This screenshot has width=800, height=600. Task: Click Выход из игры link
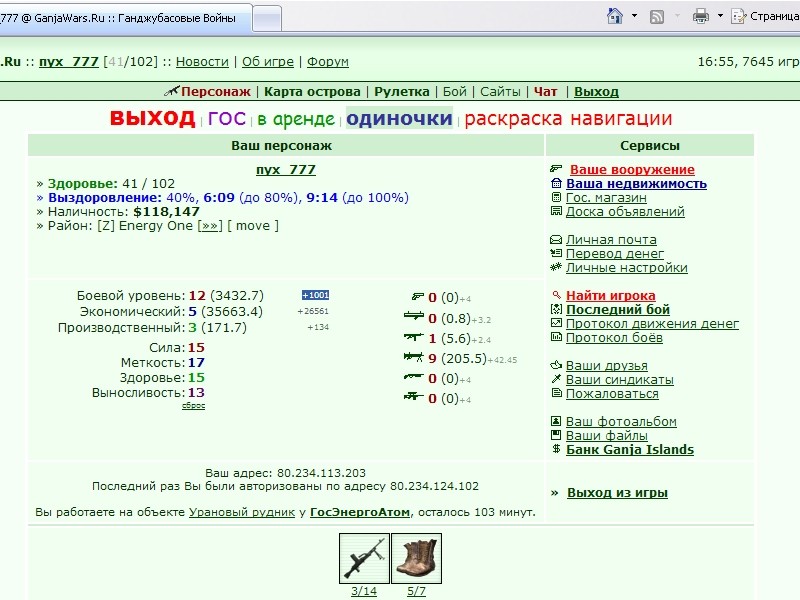[x=617, y=493]
